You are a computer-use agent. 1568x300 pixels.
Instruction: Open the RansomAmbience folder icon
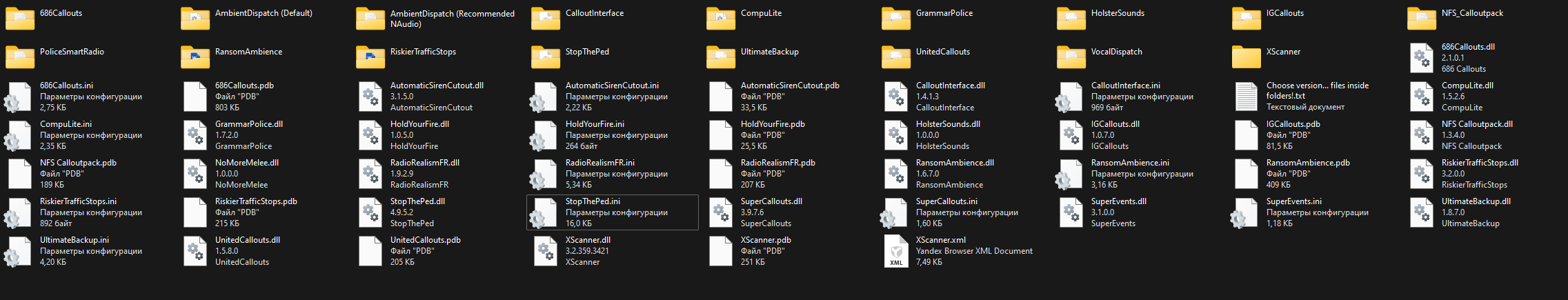pos(195,57)
